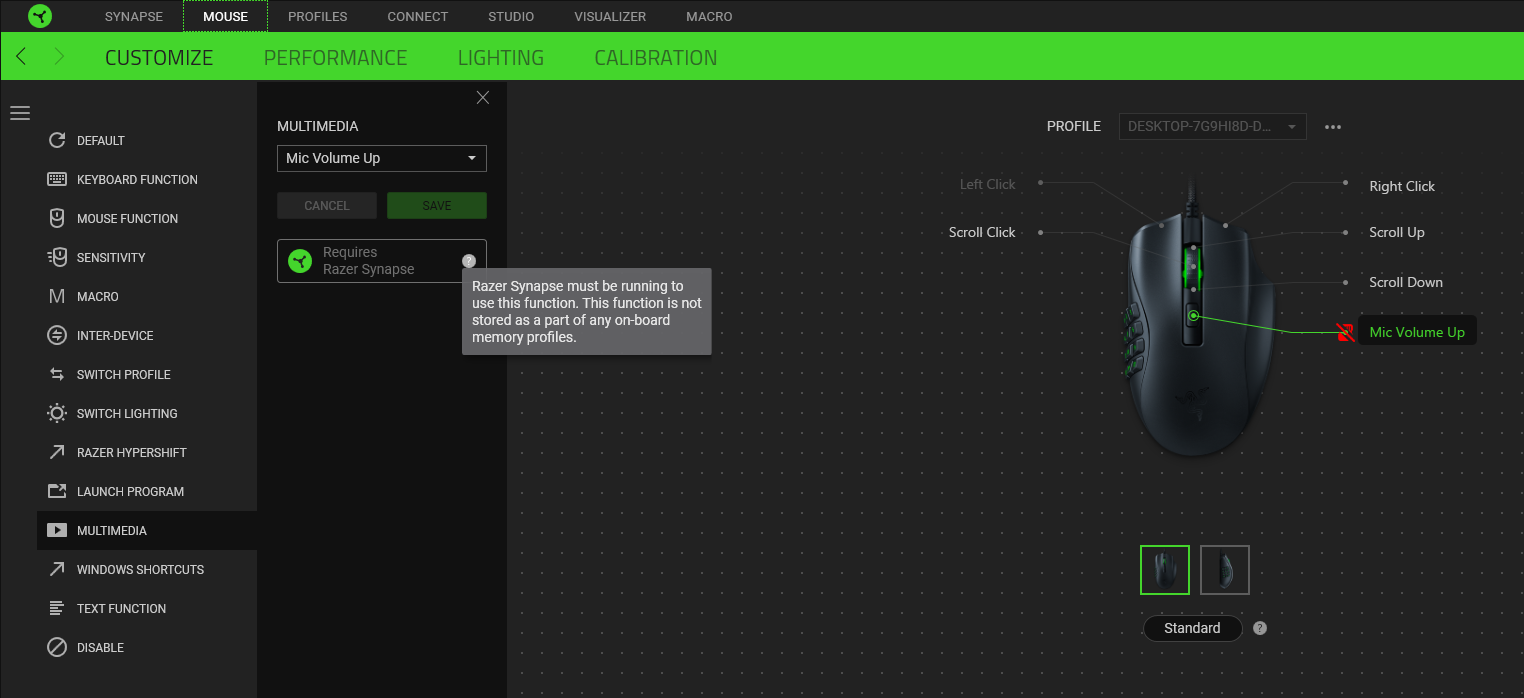
Task: Click the red Synapse-required icon near Mic Volume Up
Action: pyautogui.click(x=1345, y=332)
